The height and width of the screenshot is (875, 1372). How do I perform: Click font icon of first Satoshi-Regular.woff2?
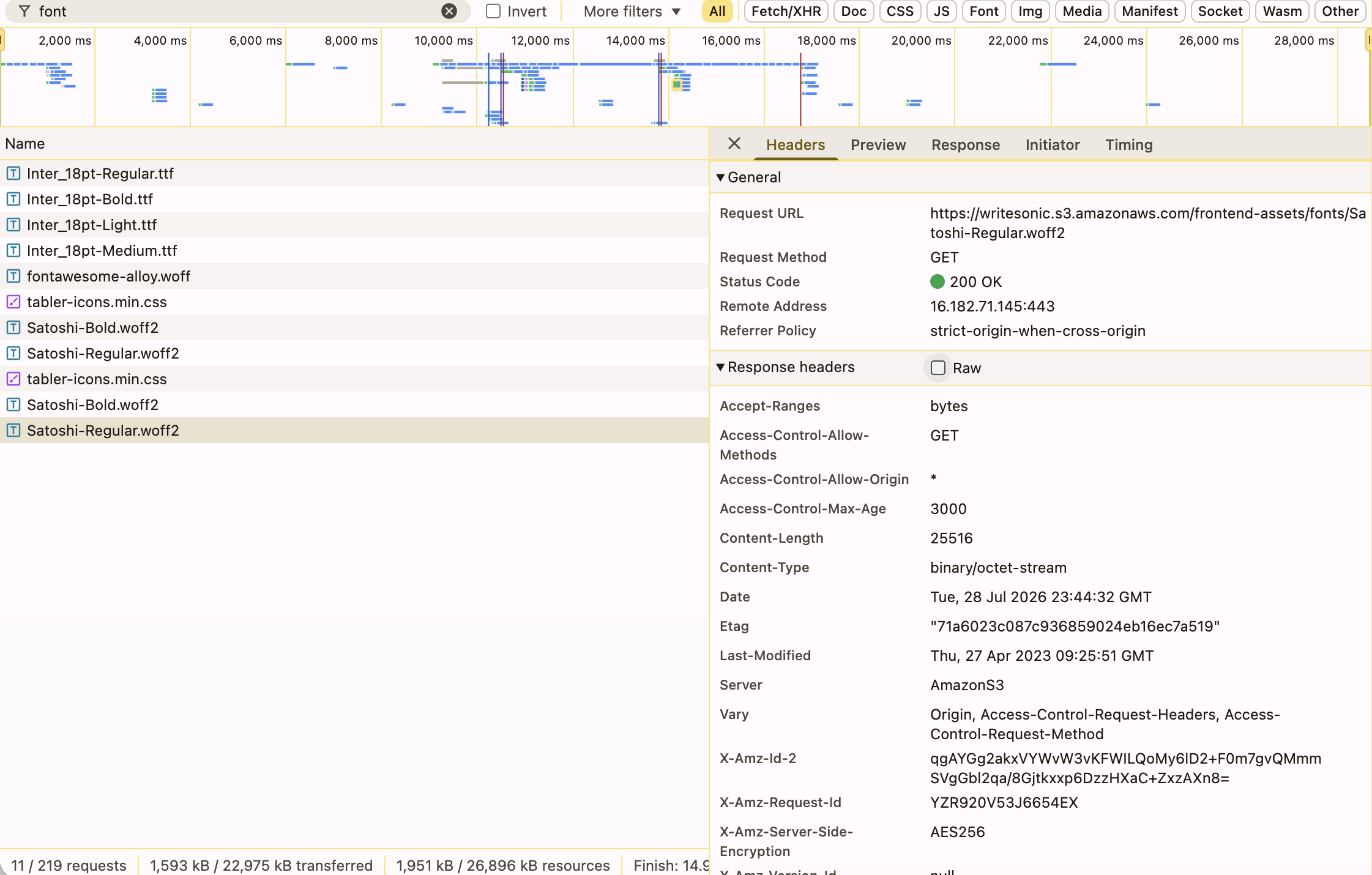click(13, 353)
